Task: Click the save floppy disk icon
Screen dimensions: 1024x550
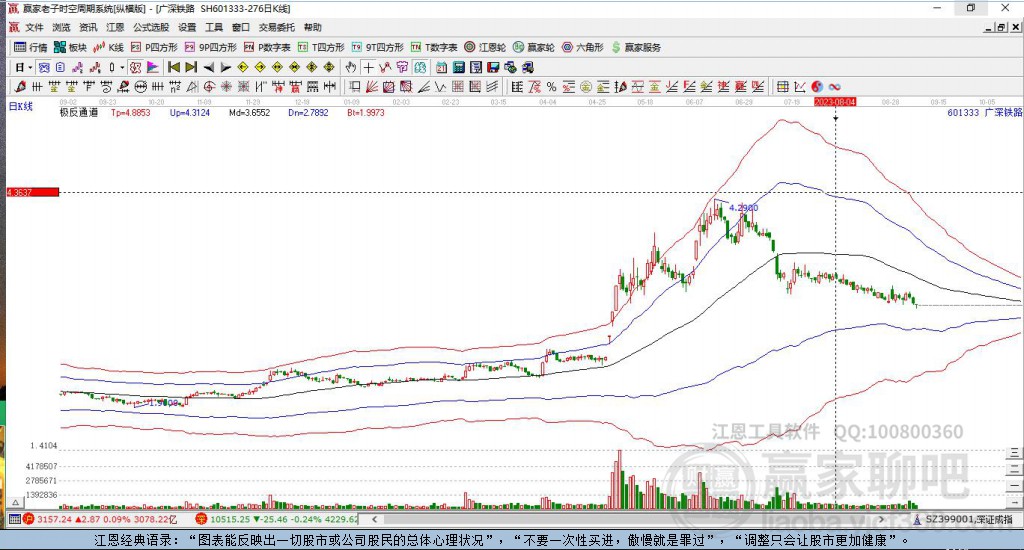Action: tap(493, 67)
